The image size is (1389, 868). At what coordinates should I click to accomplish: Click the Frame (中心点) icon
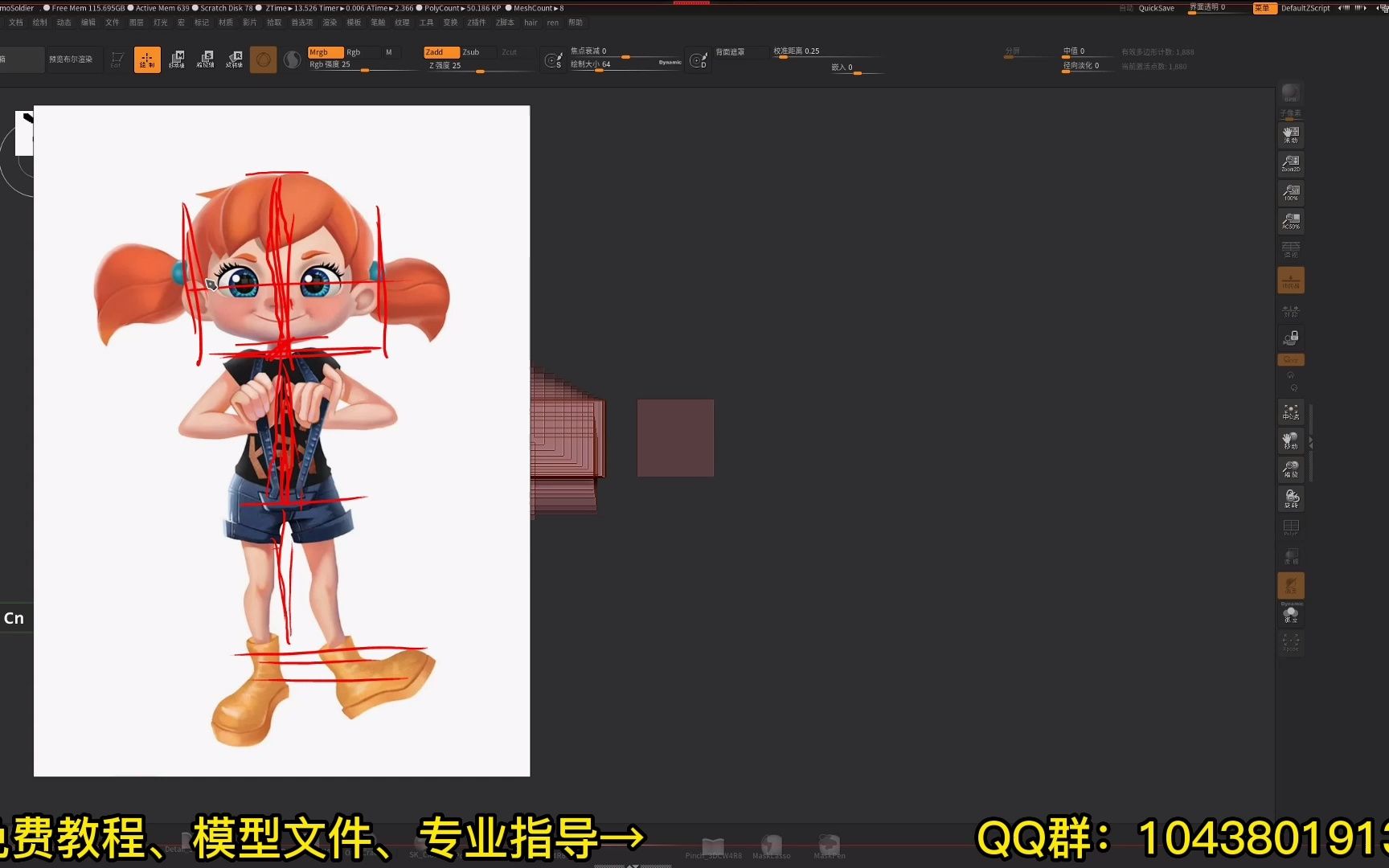coord(1291,412)
